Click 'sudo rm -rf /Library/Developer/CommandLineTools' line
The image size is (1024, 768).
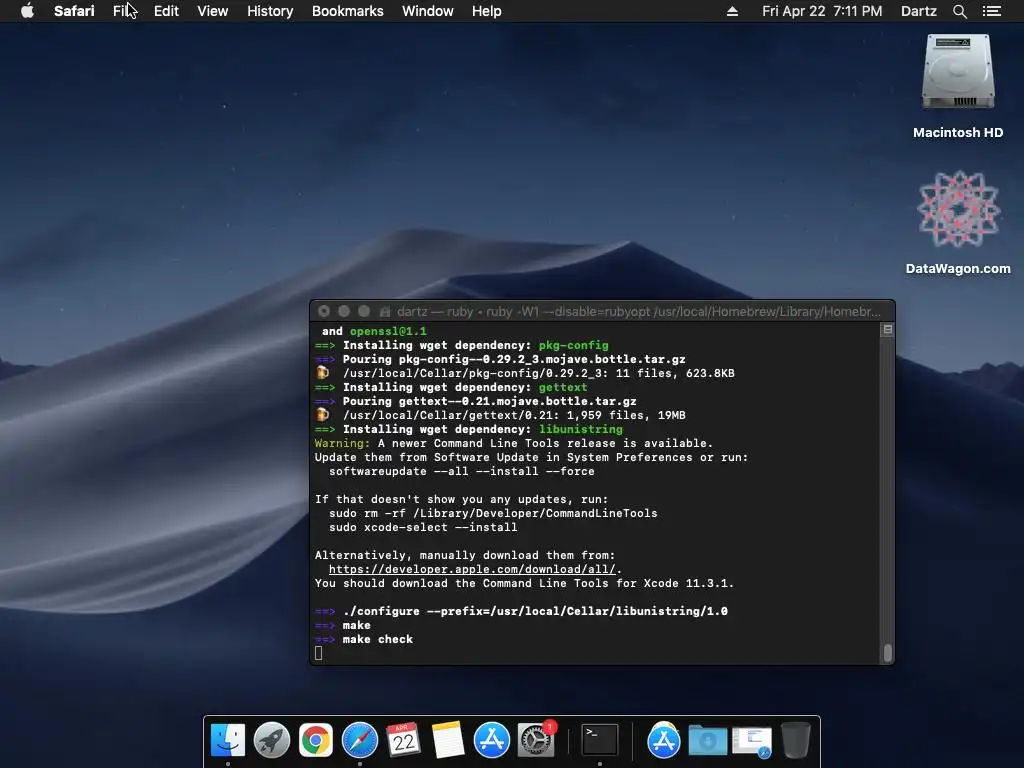click(x=493, y=513)
